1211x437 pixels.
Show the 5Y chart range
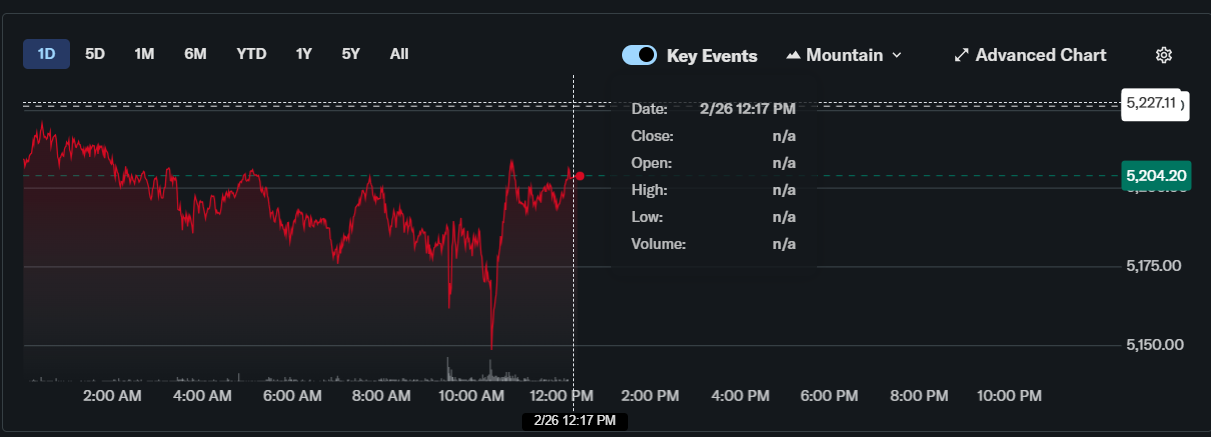(x=350, y=54)
